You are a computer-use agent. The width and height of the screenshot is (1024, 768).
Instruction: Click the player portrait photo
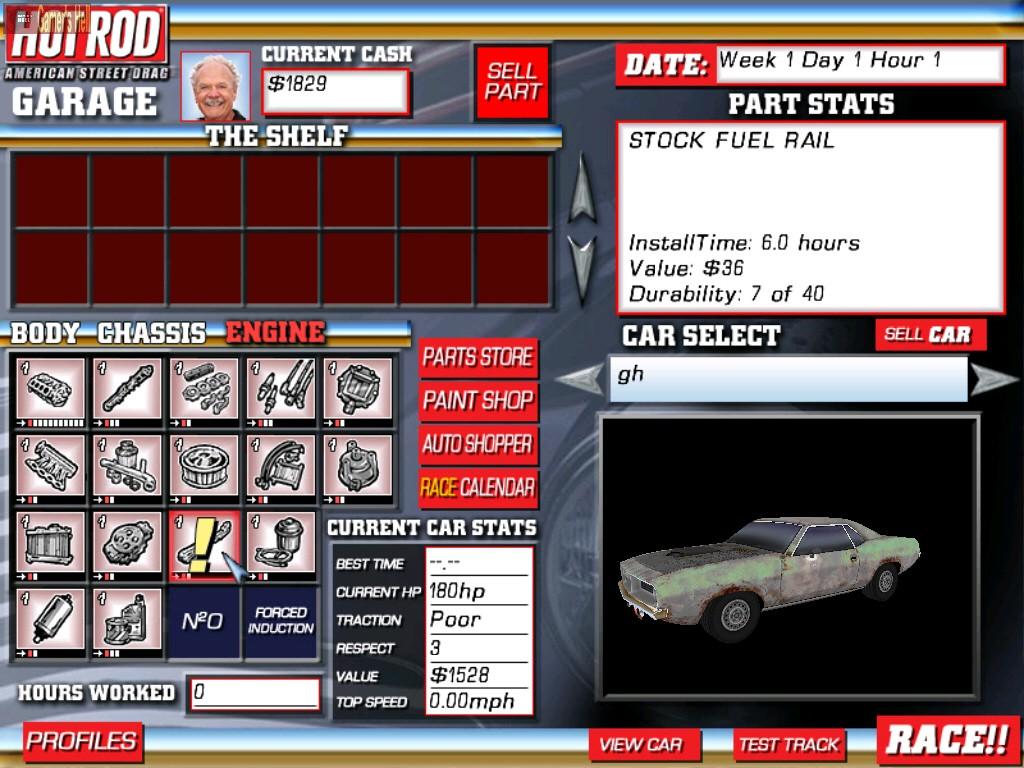216,86
